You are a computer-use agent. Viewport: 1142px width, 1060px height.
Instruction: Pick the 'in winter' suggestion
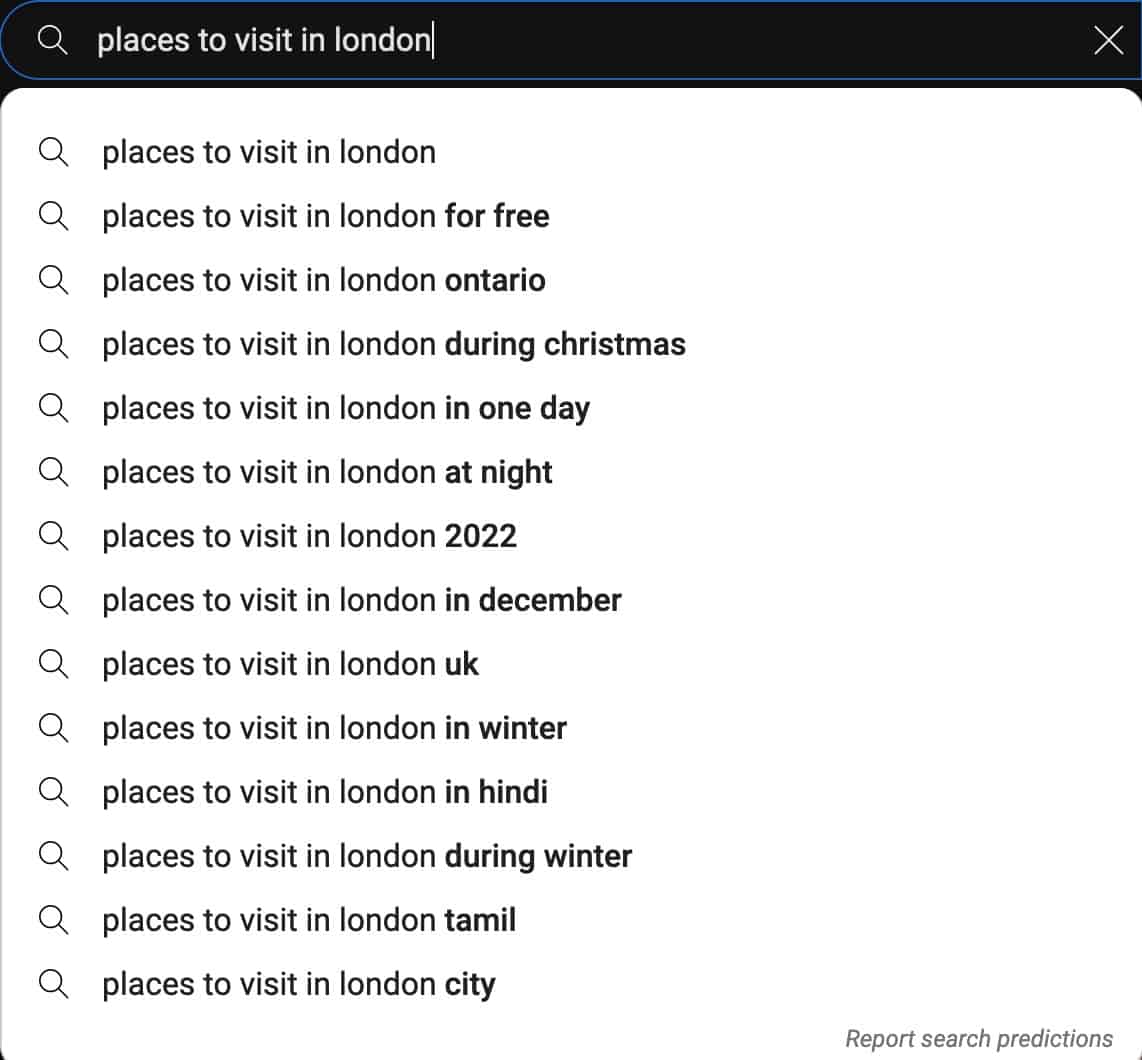click(x=571, y=729)
